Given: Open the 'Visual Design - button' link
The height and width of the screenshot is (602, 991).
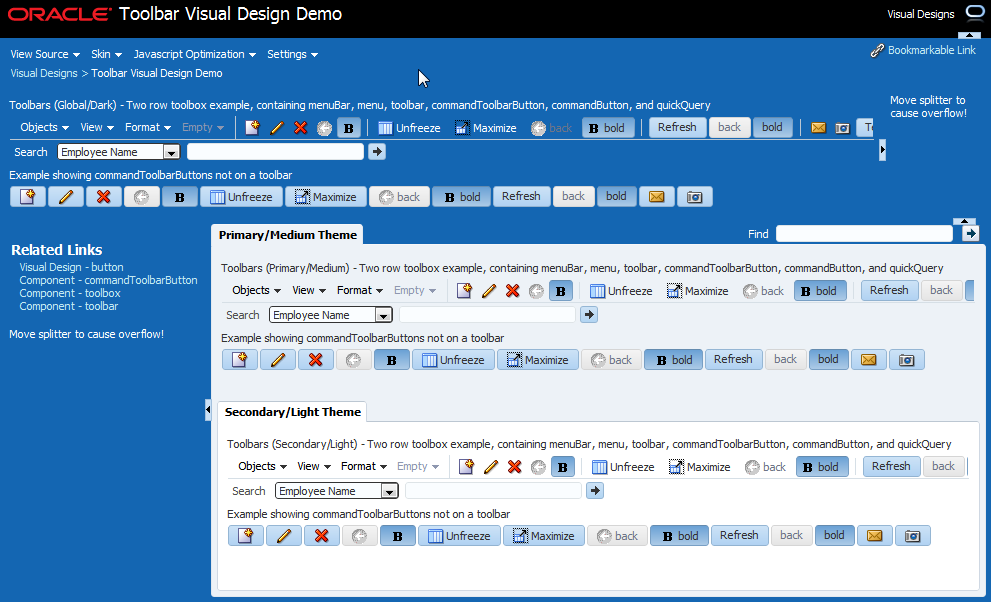Looking at the screenshot, I should click(x=71, y=267).
